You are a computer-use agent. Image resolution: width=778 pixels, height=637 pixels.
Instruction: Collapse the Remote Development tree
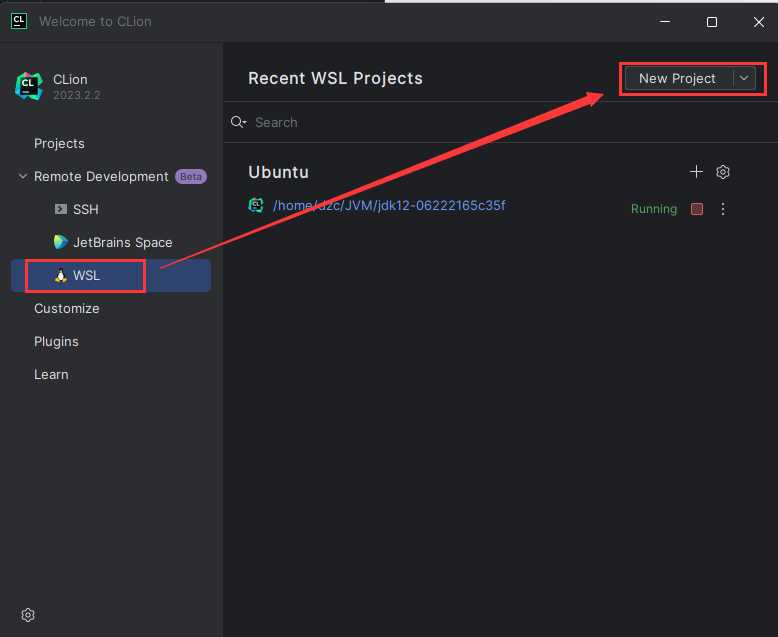pos(23,176)
